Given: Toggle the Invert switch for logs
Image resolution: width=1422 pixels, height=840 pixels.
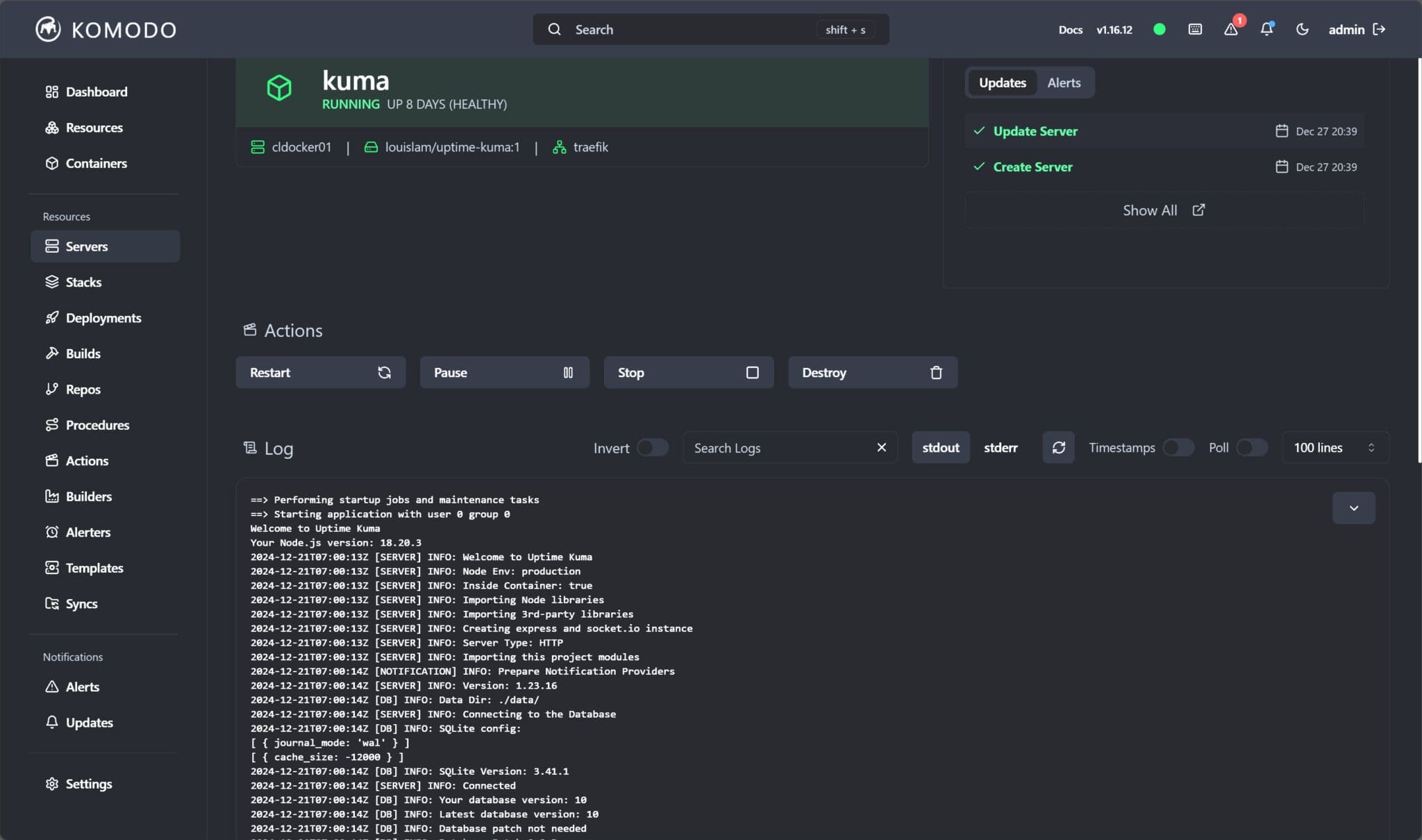Looking at the screenshot, I should pyautogui.click(x=651, y=448).
